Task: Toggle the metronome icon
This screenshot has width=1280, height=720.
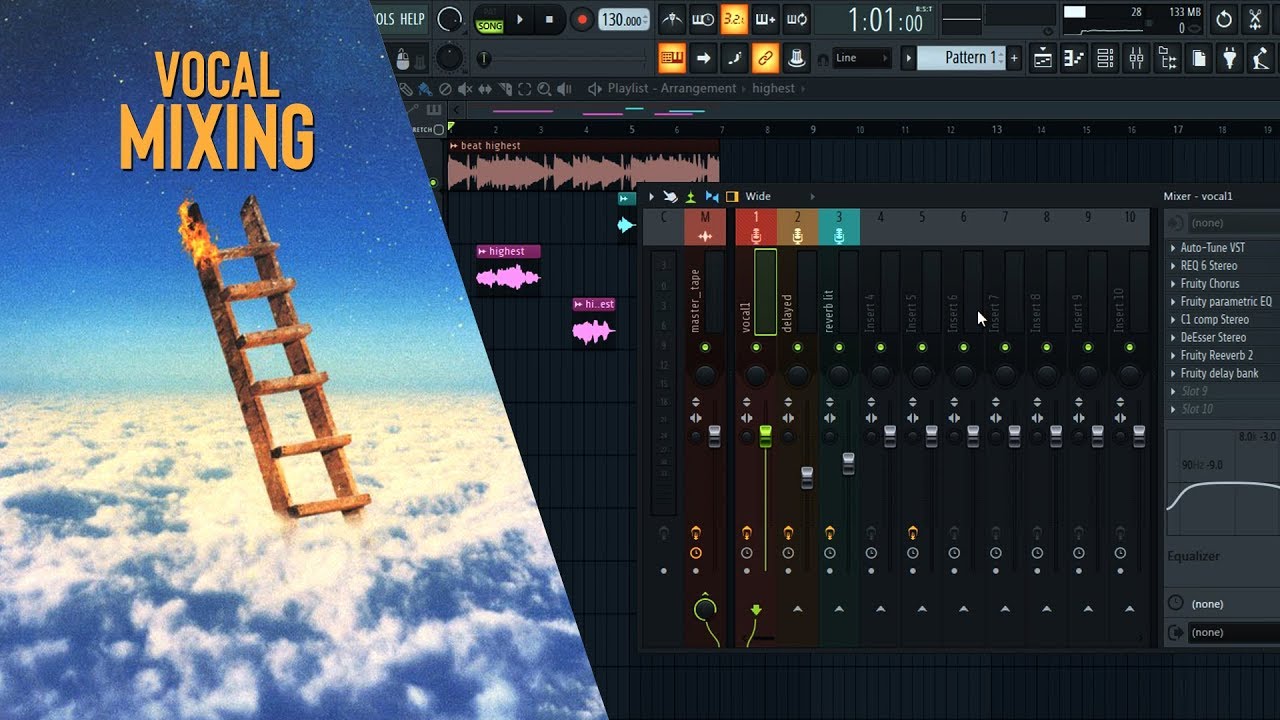Action: coord(672,19)
